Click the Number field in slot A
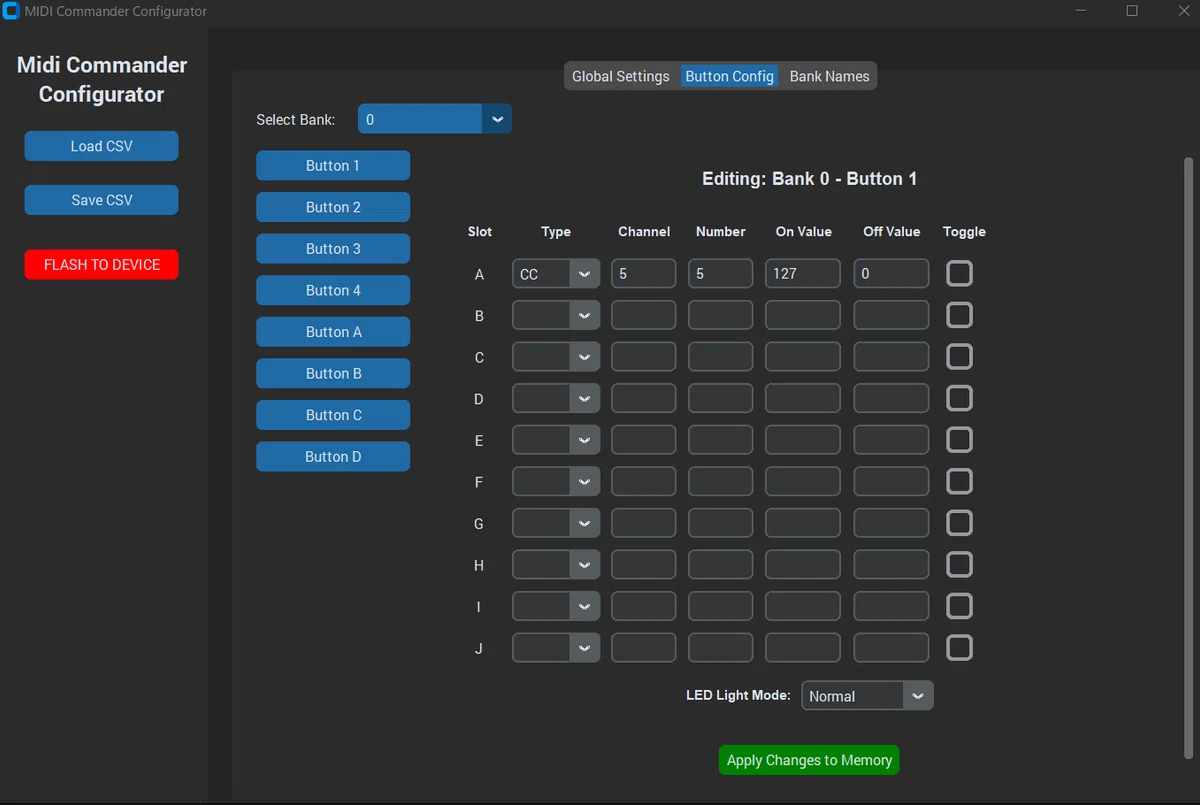Viewport: 1200px width, 805px height. point(721,273)
